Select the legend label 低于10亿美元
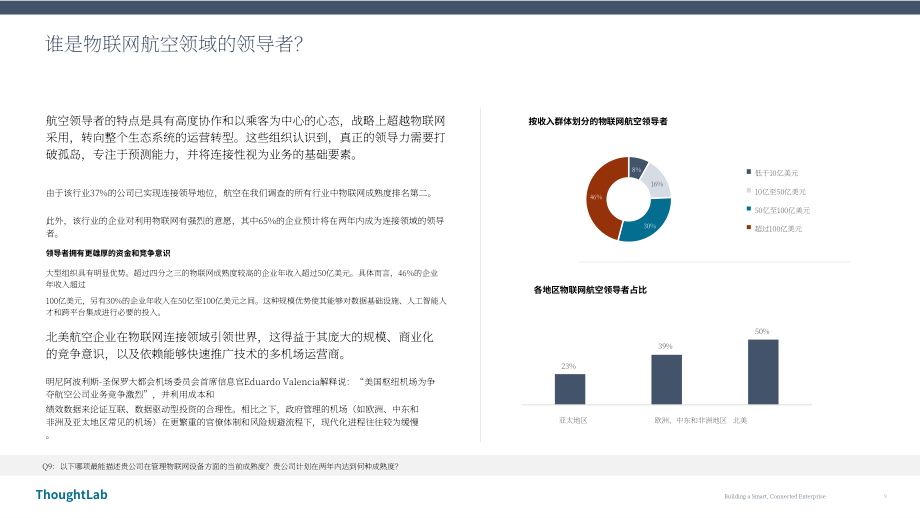 pyautogui.click(x=776, y=173)
